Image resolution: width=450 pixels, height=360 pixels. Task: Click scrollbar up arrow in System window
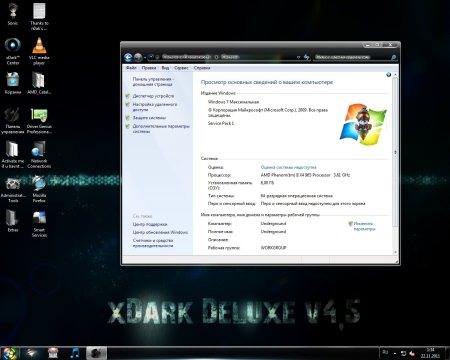396,75
